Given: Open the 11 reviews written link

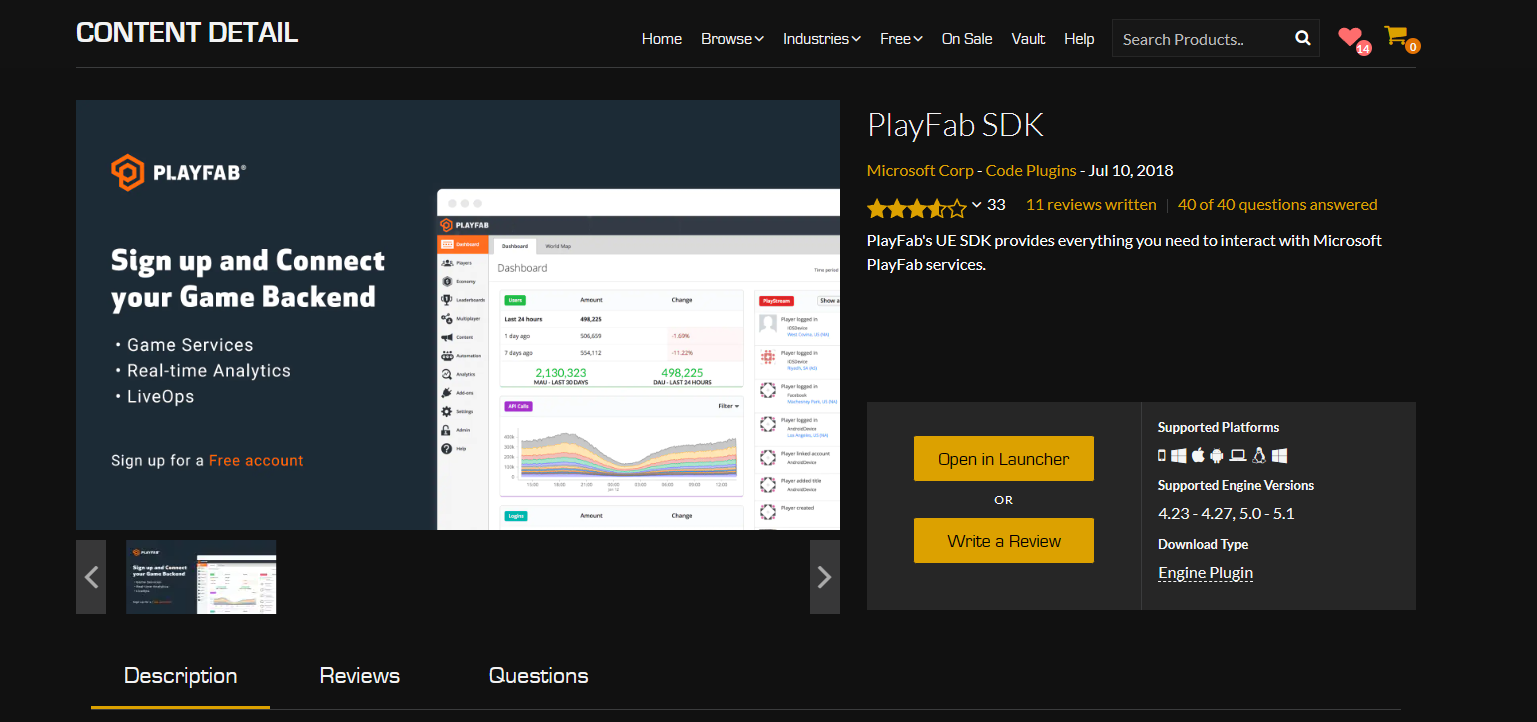Looking at the screenshot, I should (1091, 205).
